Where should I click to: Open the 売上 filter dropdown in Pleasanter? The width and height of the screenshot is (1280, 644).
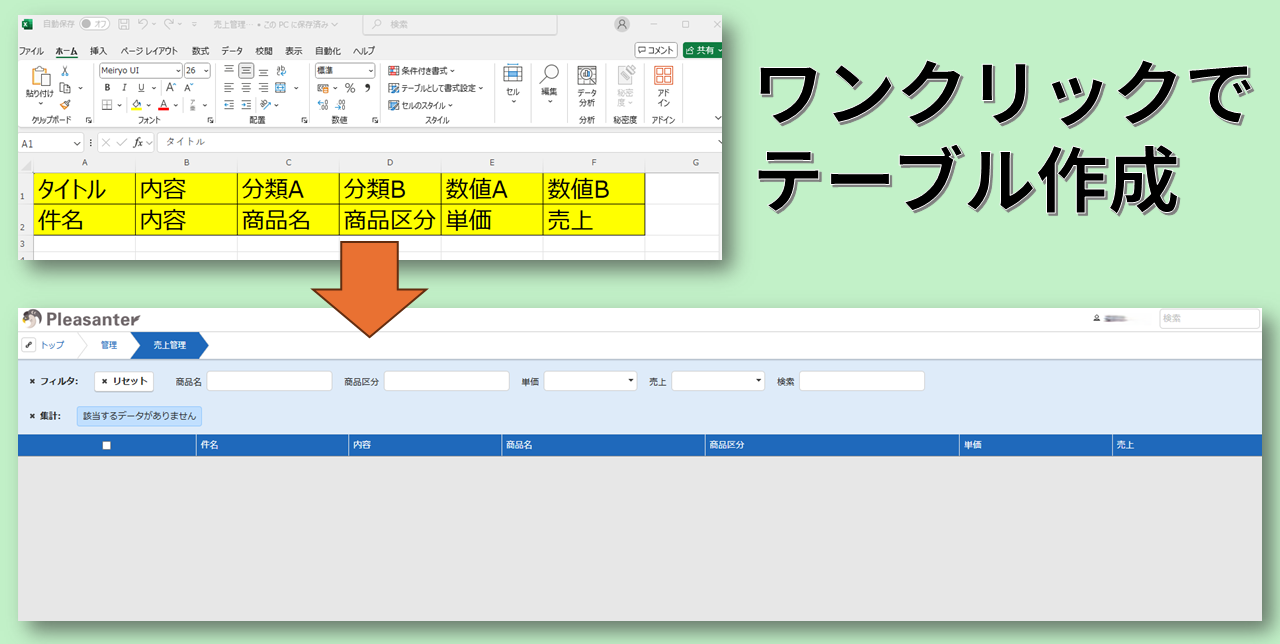tap(718, 381)
